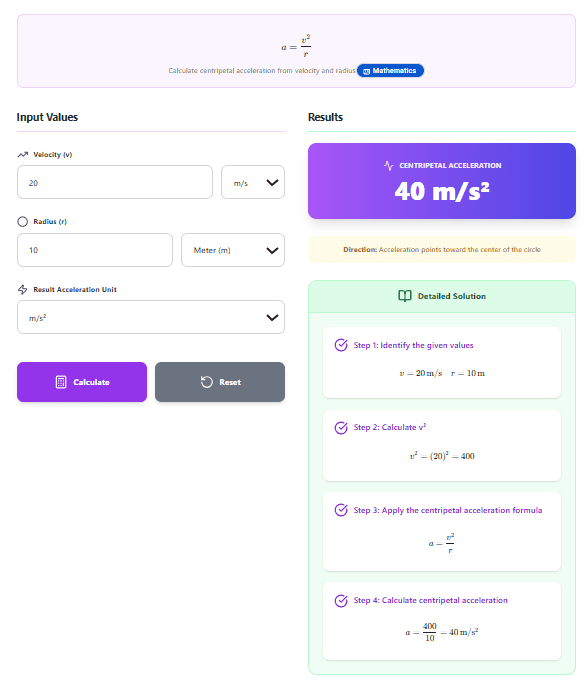Click the Step 3 checkmark icon

(341, 510)
